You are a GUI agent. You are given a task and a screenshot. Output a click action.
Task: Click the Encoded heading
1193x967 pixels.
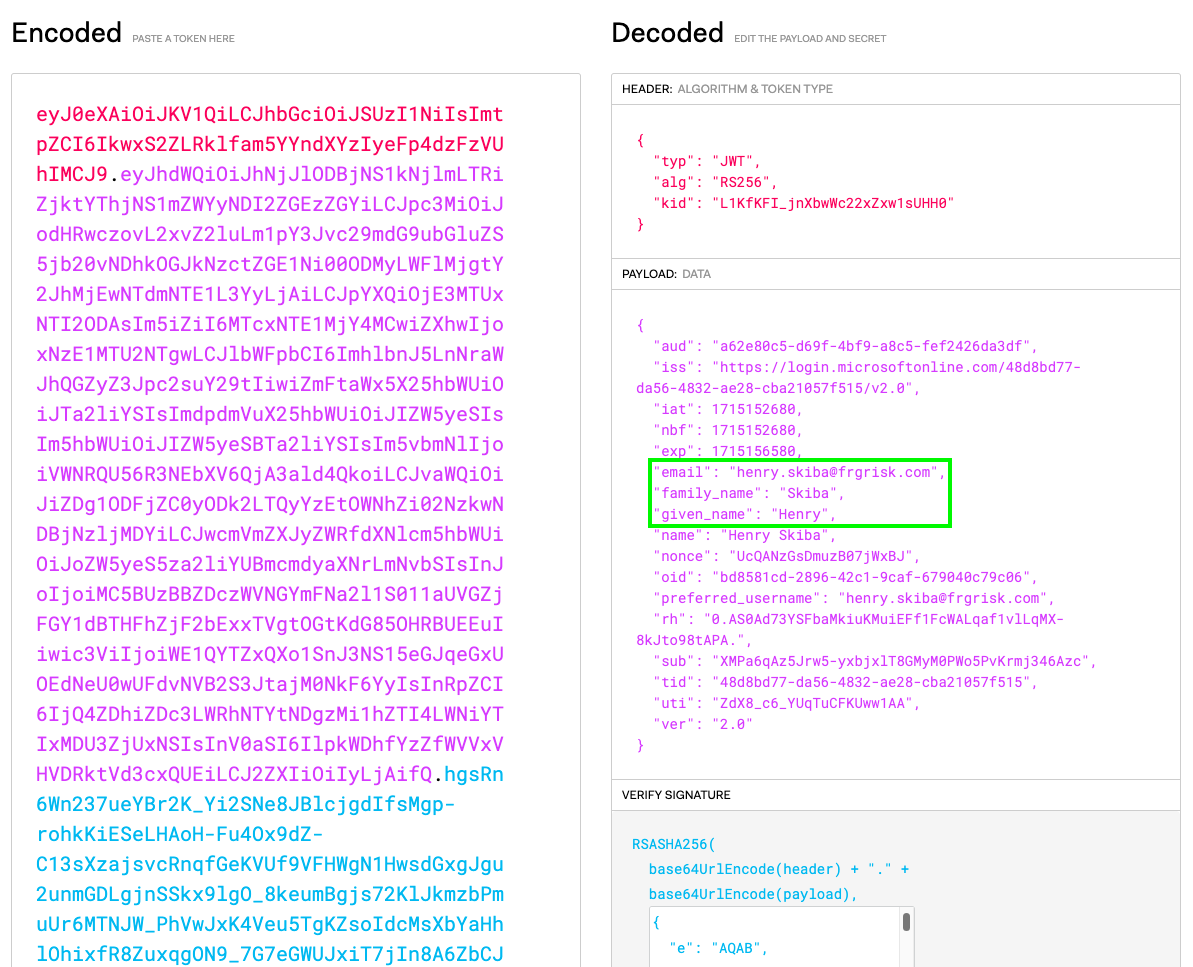pyautogui.click(x=66, y=33)
